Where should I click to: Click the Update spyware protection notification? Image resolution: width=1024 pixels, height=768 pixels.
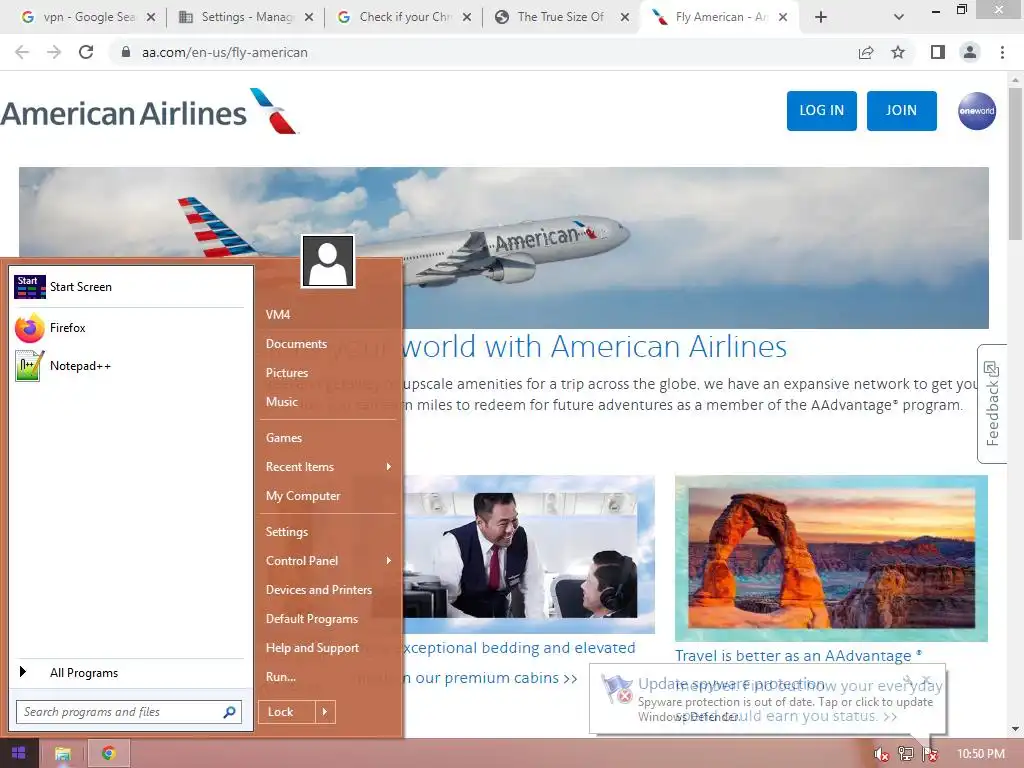[767, 699]
